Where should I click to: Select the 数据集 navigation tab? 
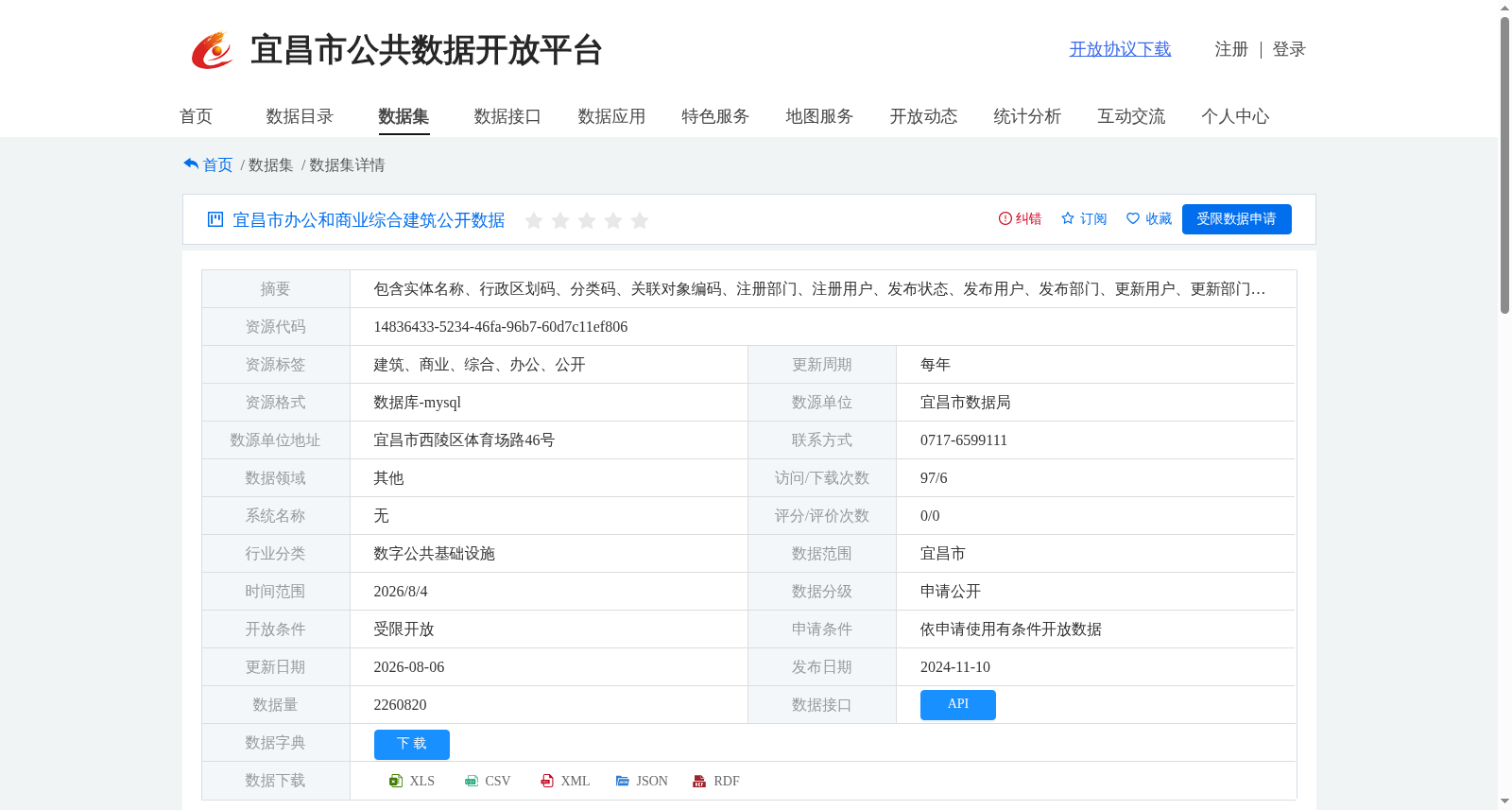(x=404, y=116)
